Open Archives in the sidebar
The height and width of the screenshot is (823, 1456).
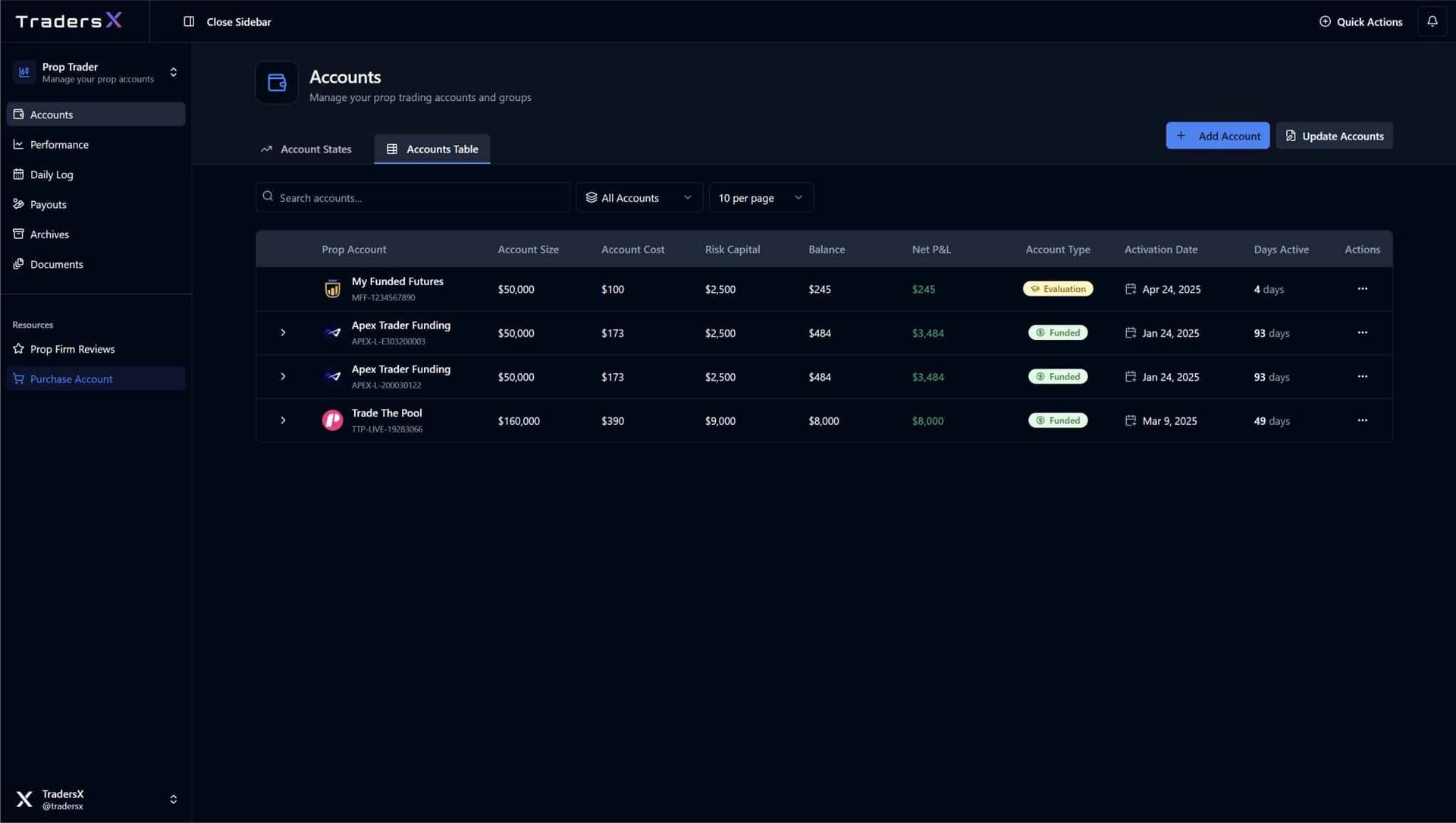point(96,234)
